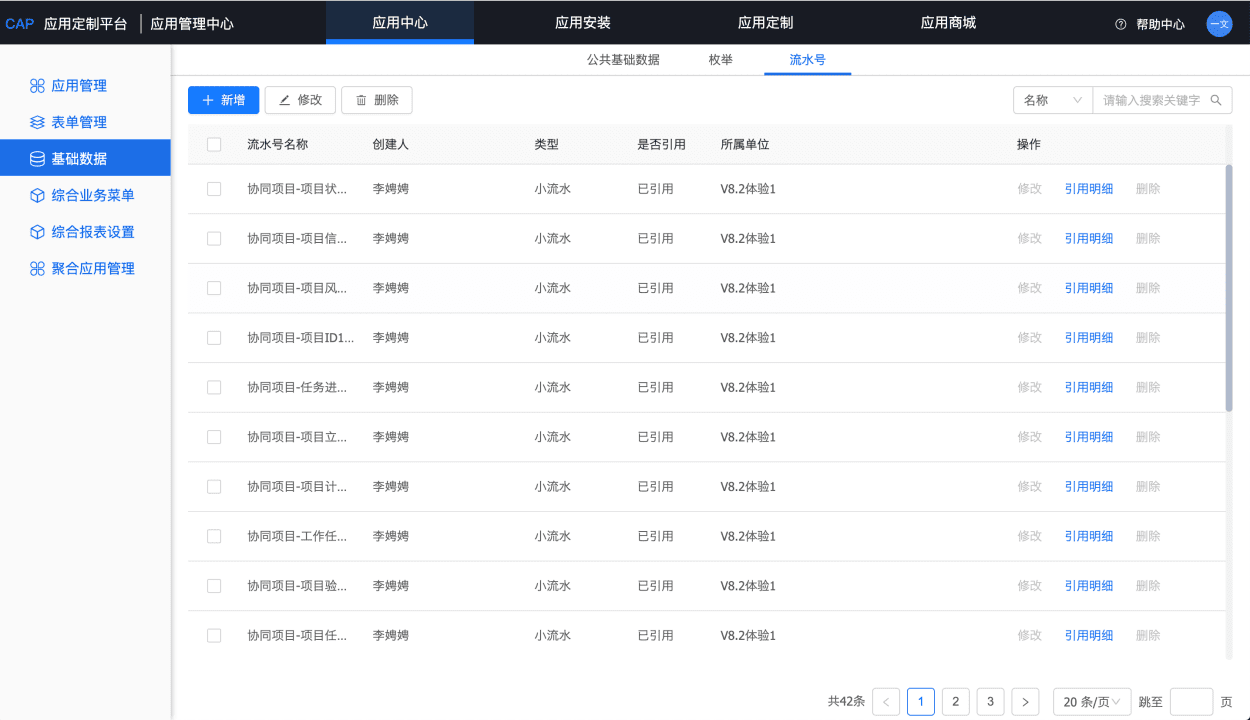The image size is (1250, 720).
Task: Switch to 应用商城 top tab
Action: click(x=948, y=23)
